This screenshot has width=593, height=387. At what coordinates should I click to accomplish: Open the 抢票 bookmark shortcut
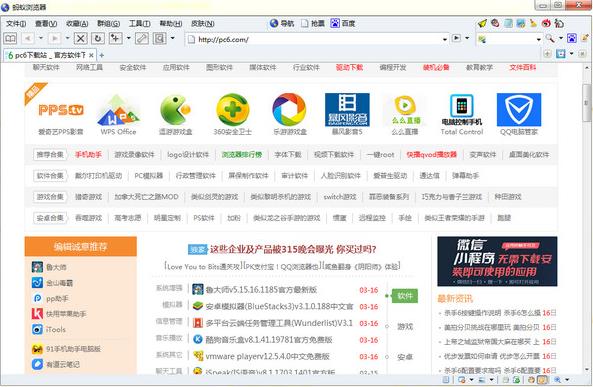tap(313, 23)
